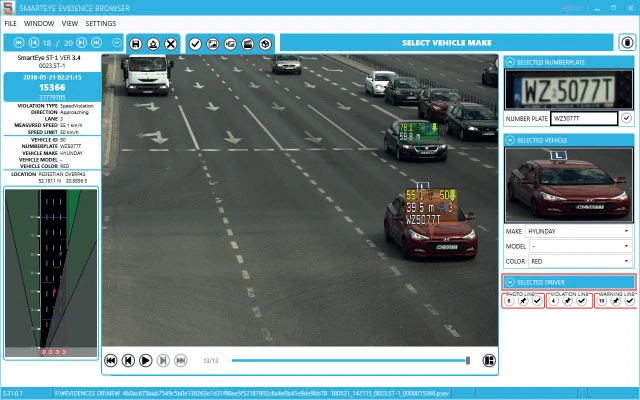This screenshot has height=400, width=640.
Task: Open the WINDOW menu
Action: coord(39,23)
